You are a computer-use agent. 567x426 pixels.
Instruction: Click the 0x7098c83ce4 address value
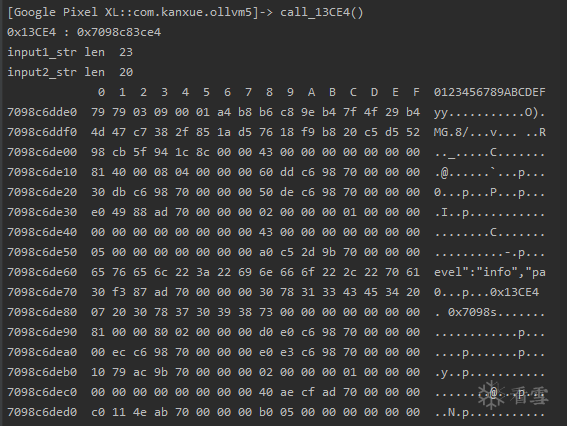click(x=119, y=32)
